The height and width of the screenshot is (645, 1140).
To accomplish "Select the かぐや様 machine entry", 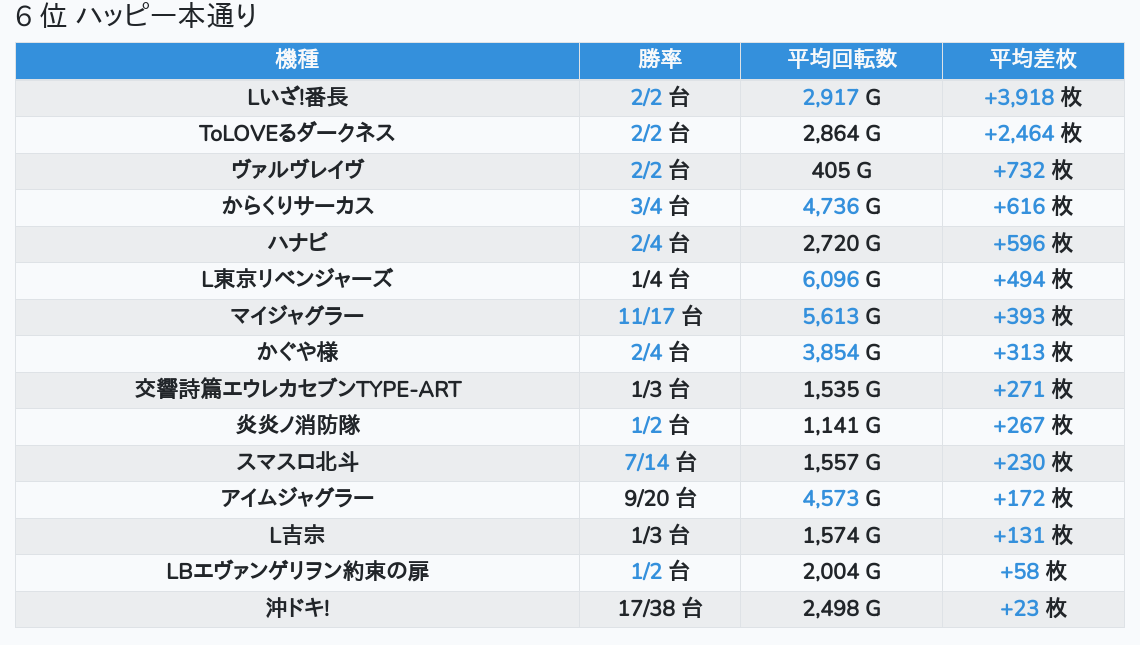I will (x=297, y=353).
